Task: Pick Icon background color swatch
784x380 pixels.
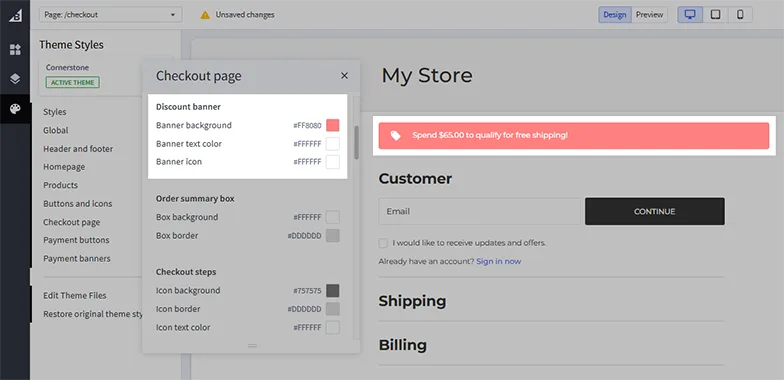Action: point(332,290)
